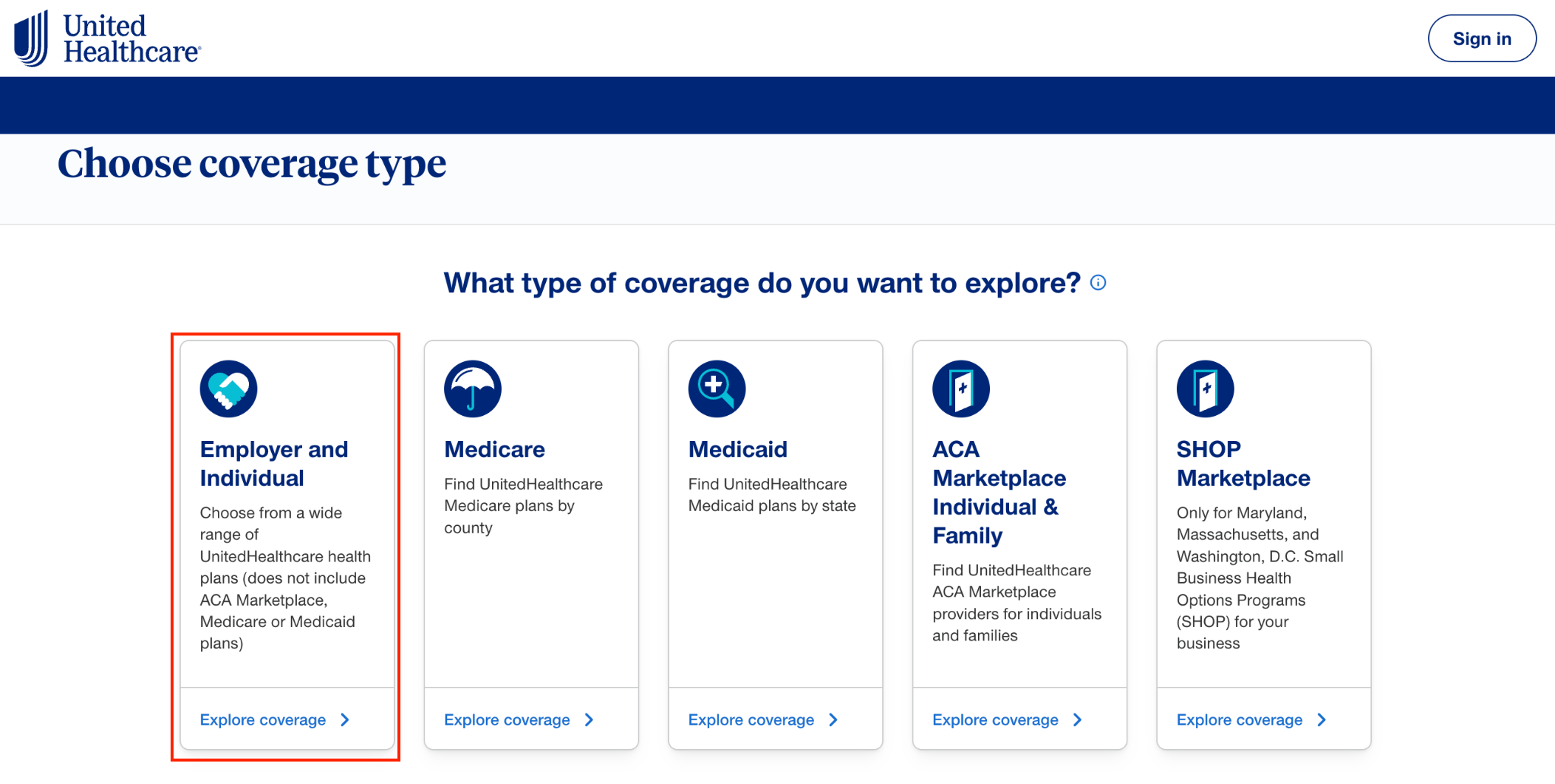The height and width of the screenshot is (784, 1555).
Task: Select the Medicare heading
Action: tap(494, 449)
